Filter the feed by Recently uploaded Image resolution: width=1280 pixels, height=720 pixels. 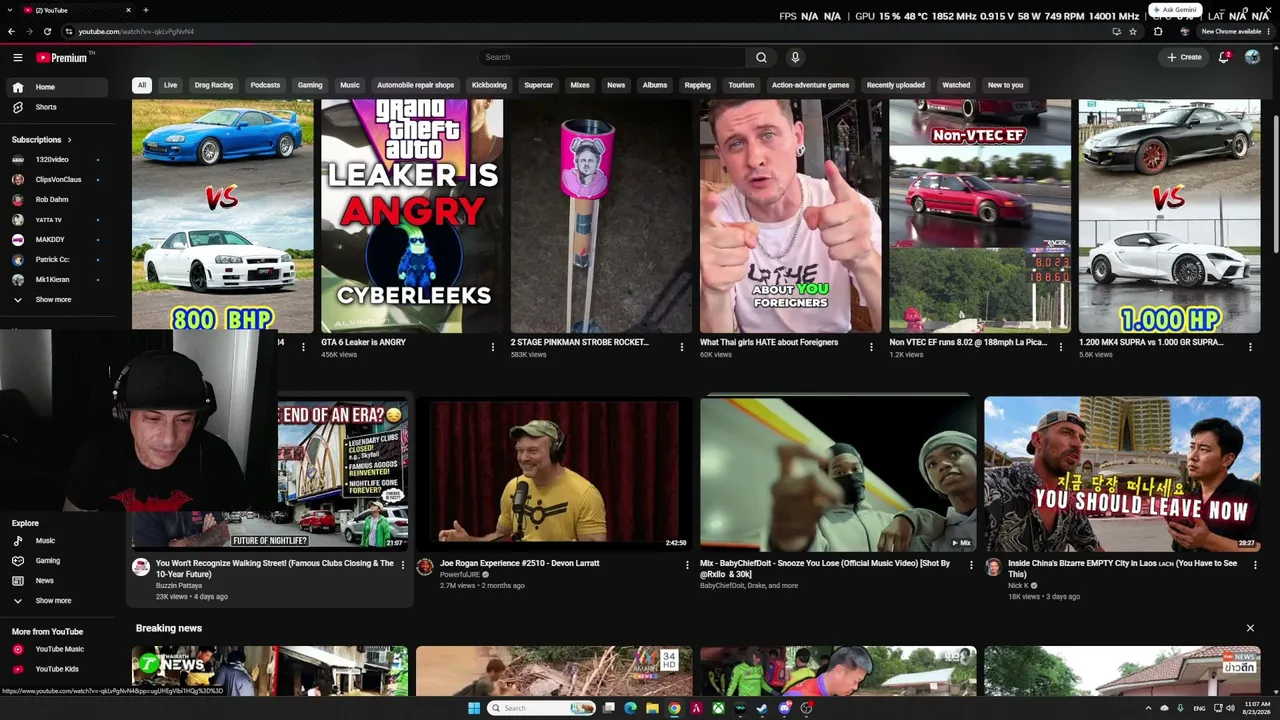(x=896, y=85)
